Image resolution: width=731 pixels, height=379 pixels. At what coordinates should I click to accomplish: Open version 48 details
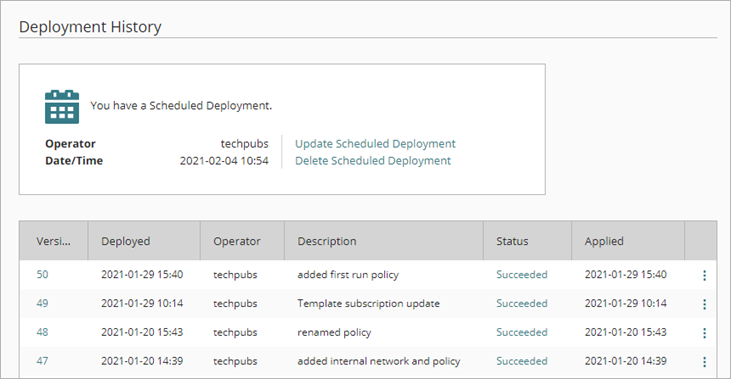click(x=42, y=332)
